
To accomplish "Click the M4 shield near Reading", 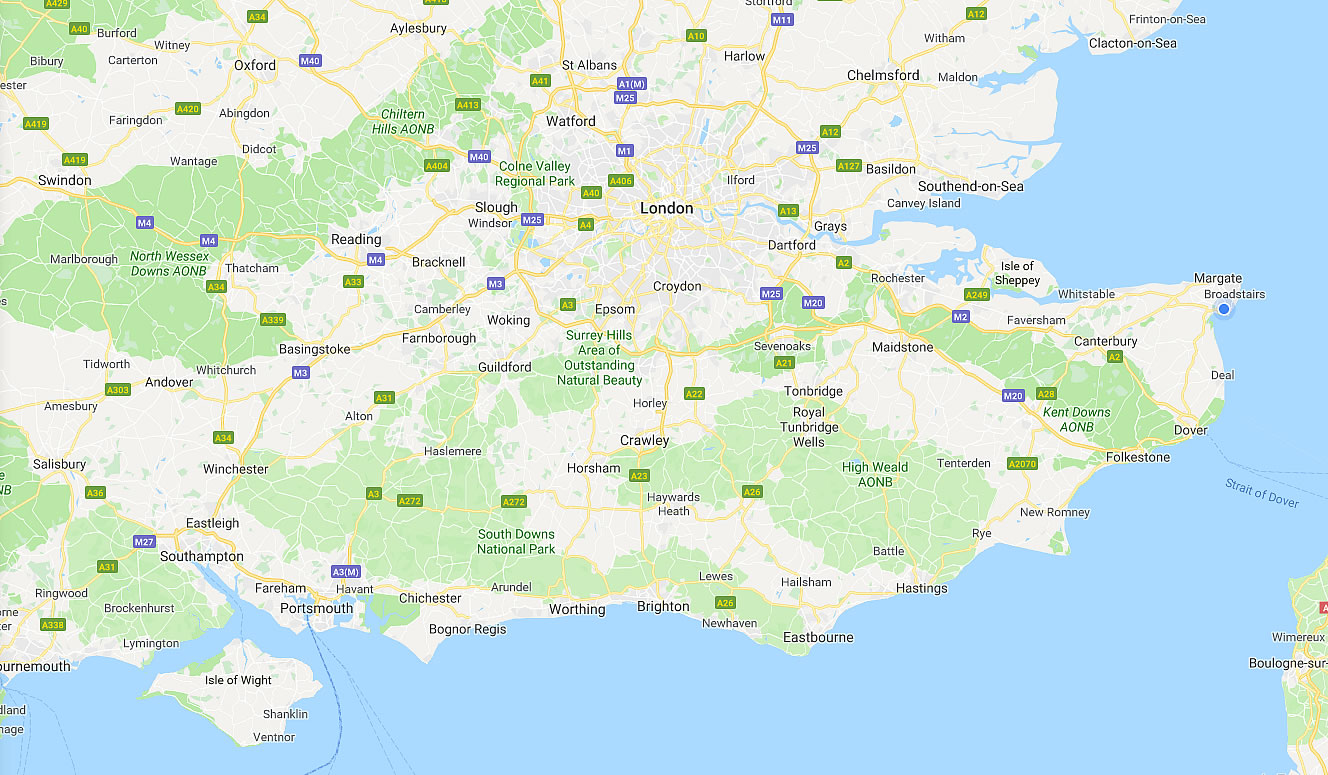I will [376, 260].
